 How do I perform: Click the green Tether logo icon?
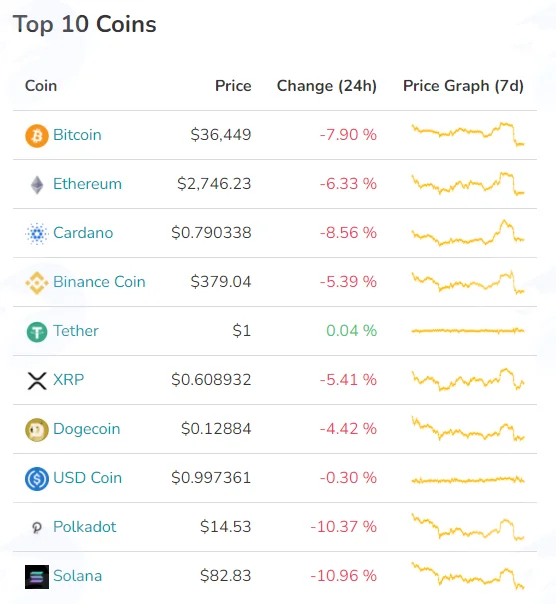tap(37, 332)
